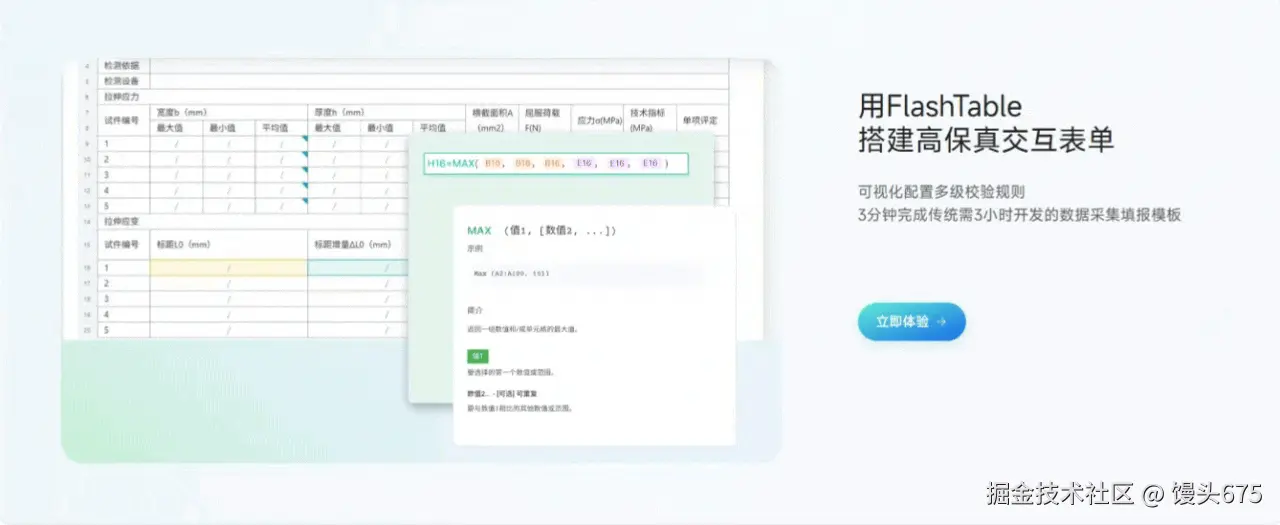This screenshot has height=525, width=1280.
Task: Select the teal highlighted 标距增量ΔL0 cell
Action: (358, 268)
